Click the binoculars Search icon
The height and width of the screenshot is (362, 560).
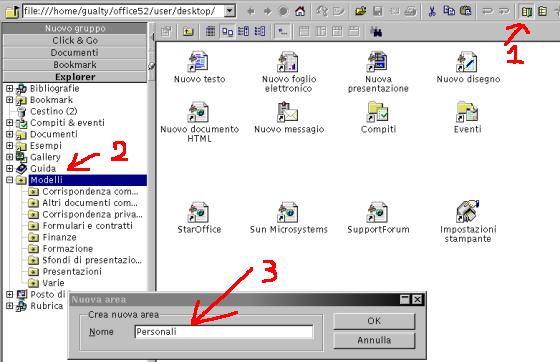(x=376, y=32)
